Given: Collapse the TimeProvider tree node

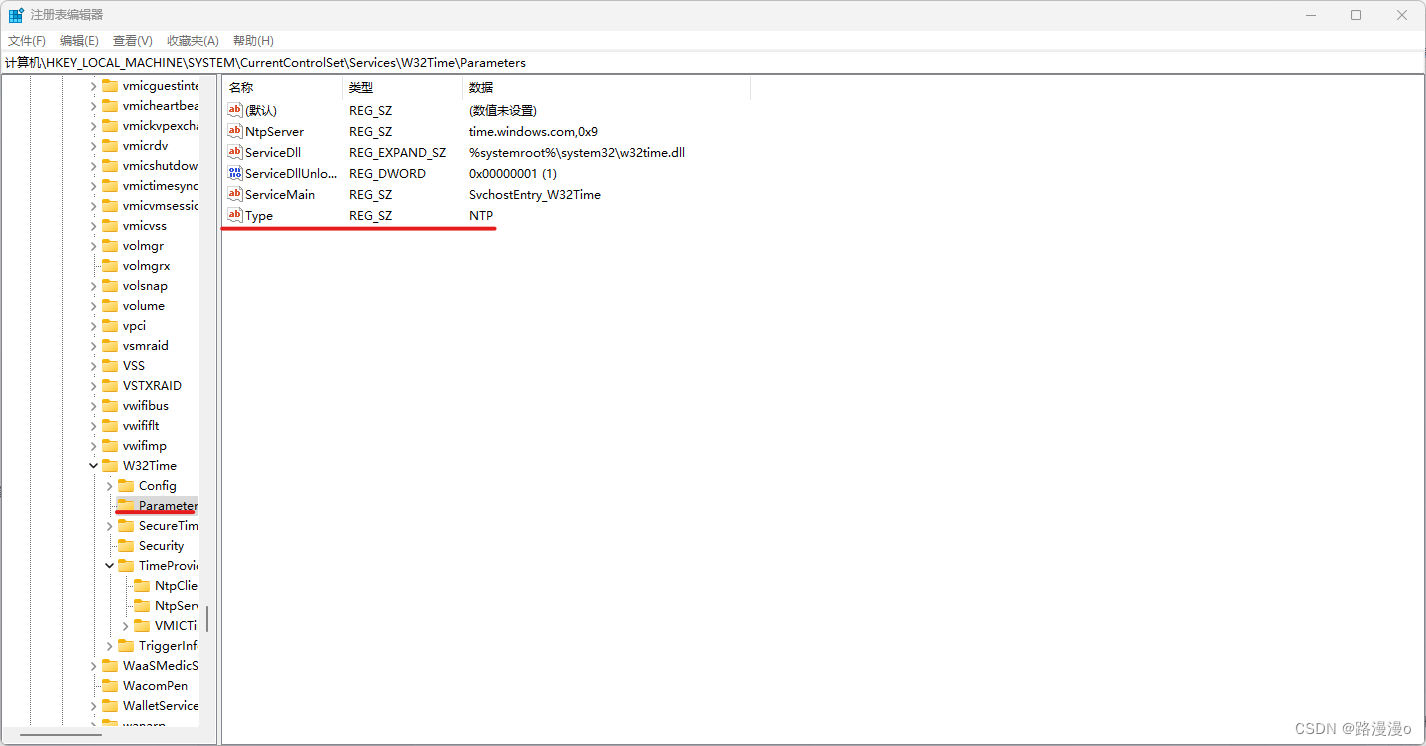Looking at the screenshot, I should tap(109, 565).
